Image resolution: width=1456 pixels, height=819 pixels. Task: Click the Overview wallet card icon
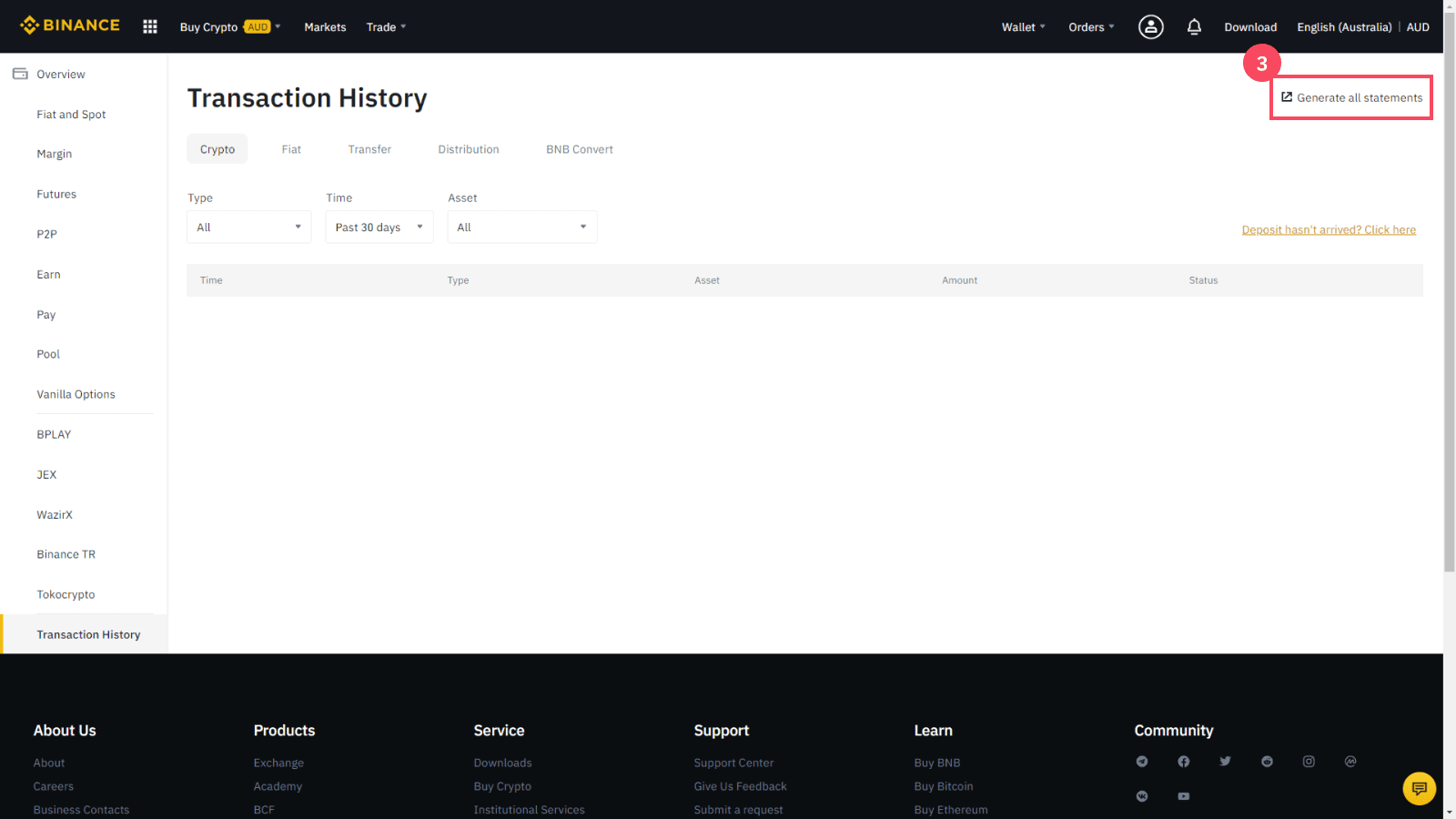pyautogui.click(x=20, y=74)
